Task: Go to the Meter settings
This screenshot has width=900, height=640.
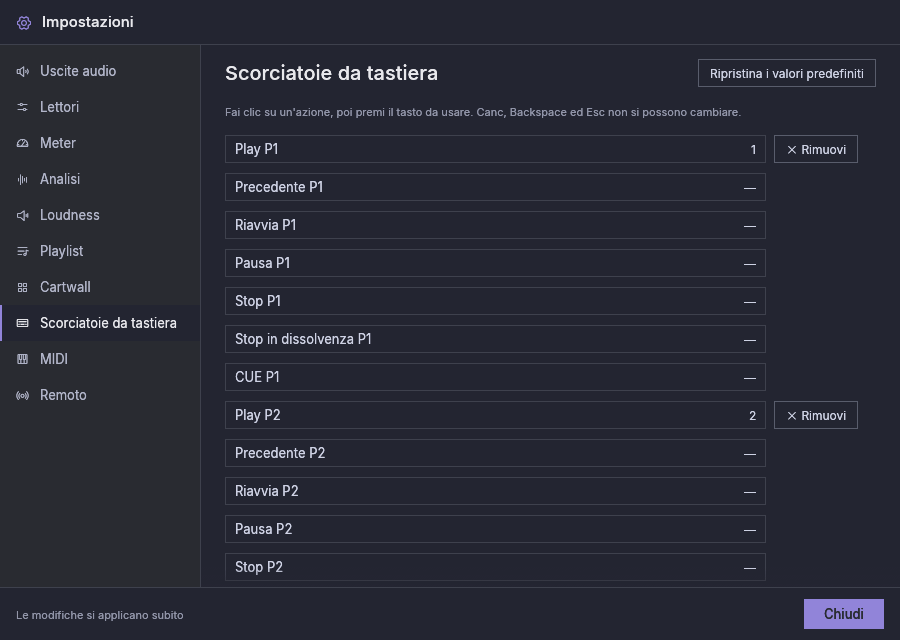Action: pos(100,143)
